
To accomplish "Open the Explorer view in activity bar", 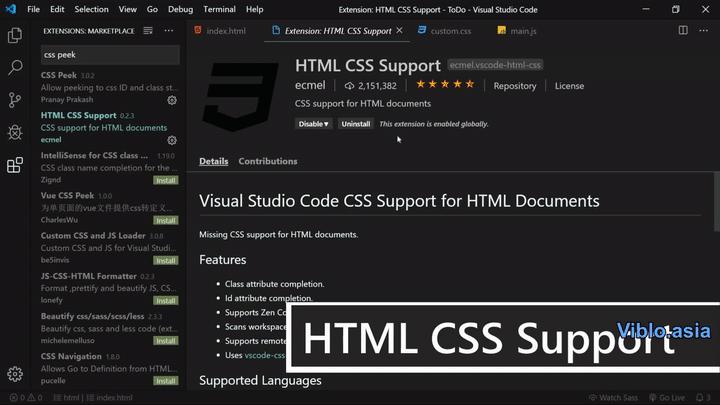I will coord(15,35).
